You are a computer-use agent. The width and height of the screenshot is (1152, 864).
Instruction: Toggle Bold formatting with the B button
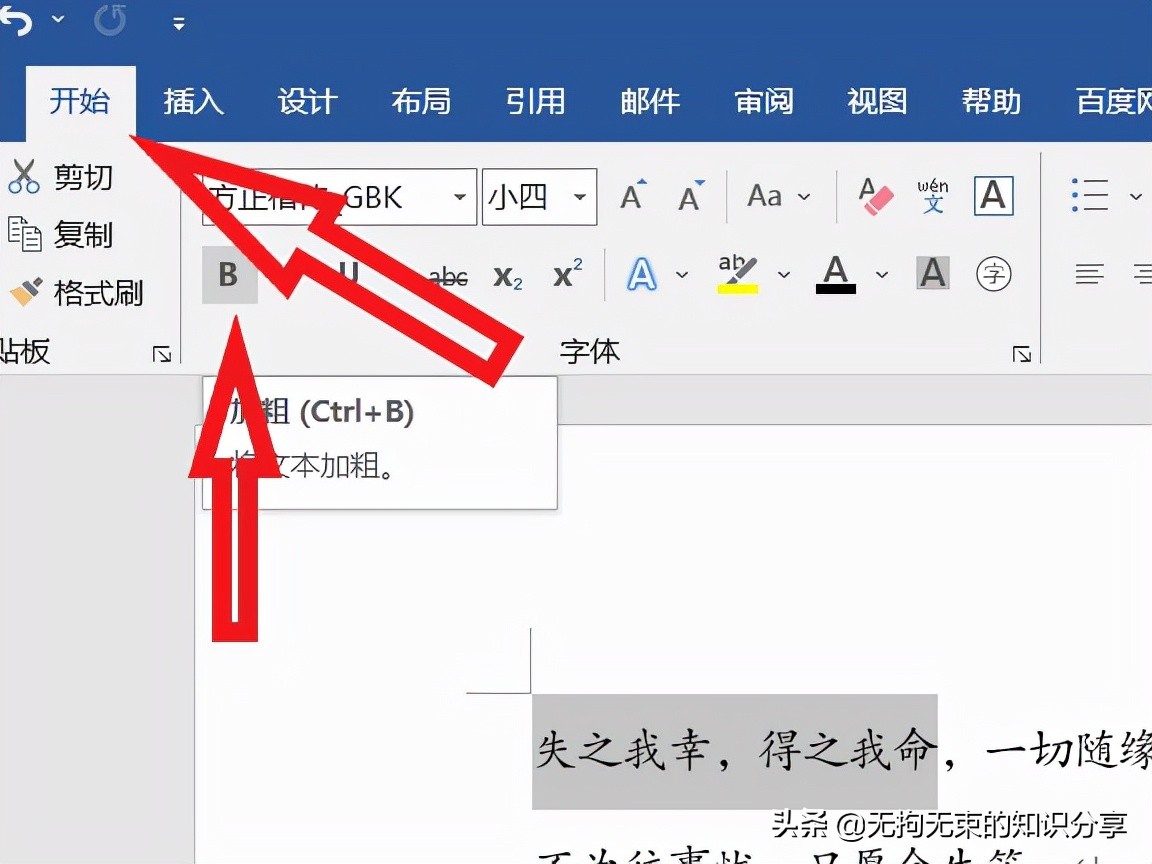pos(229,275)
